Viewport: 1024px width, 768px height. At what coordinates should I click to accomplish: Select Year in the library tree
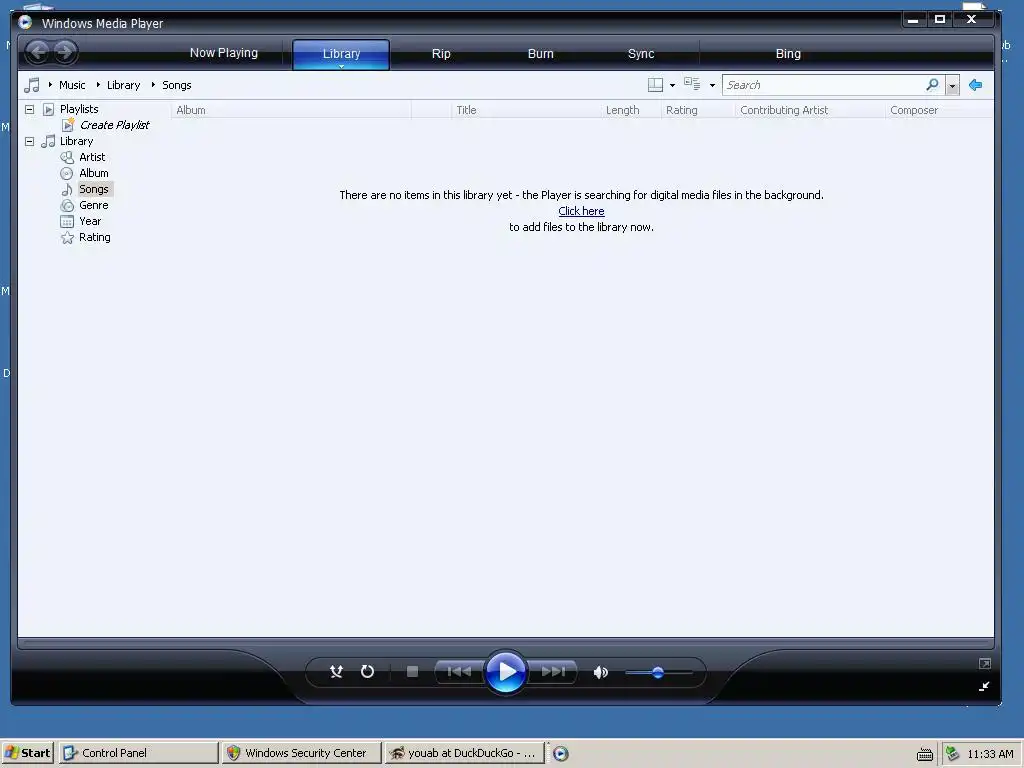90,221
